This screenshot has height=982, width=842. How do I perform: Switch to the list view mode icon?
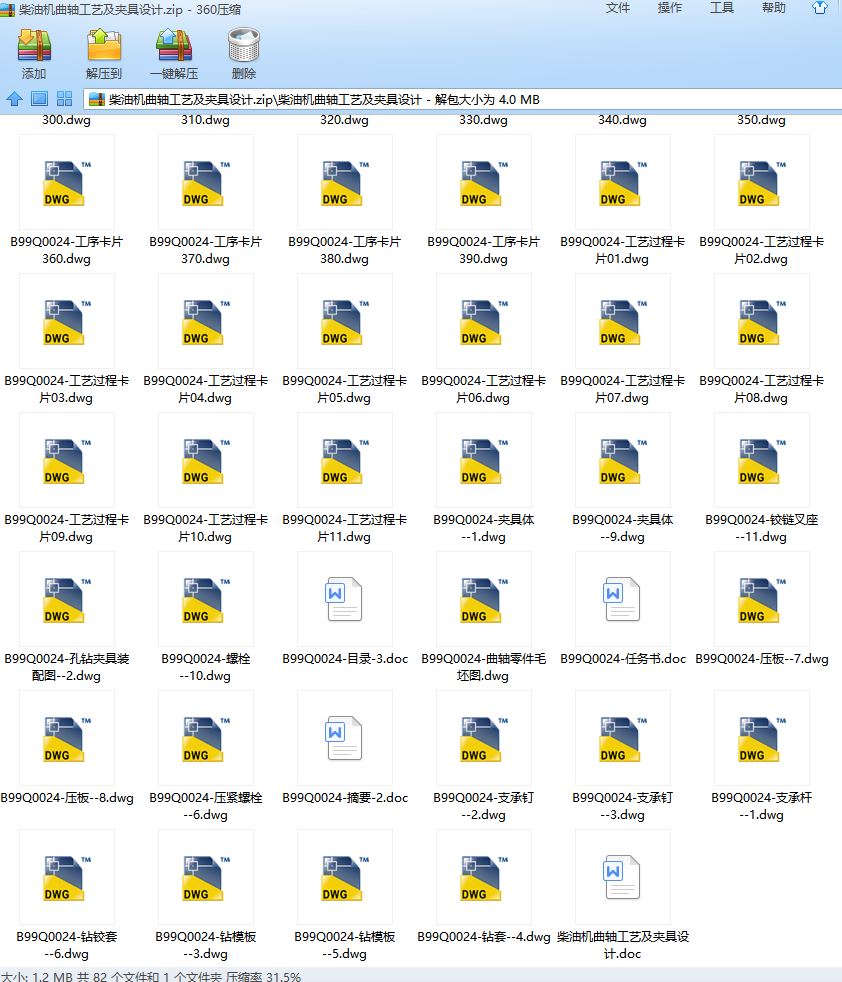click(x=39, y=99)
